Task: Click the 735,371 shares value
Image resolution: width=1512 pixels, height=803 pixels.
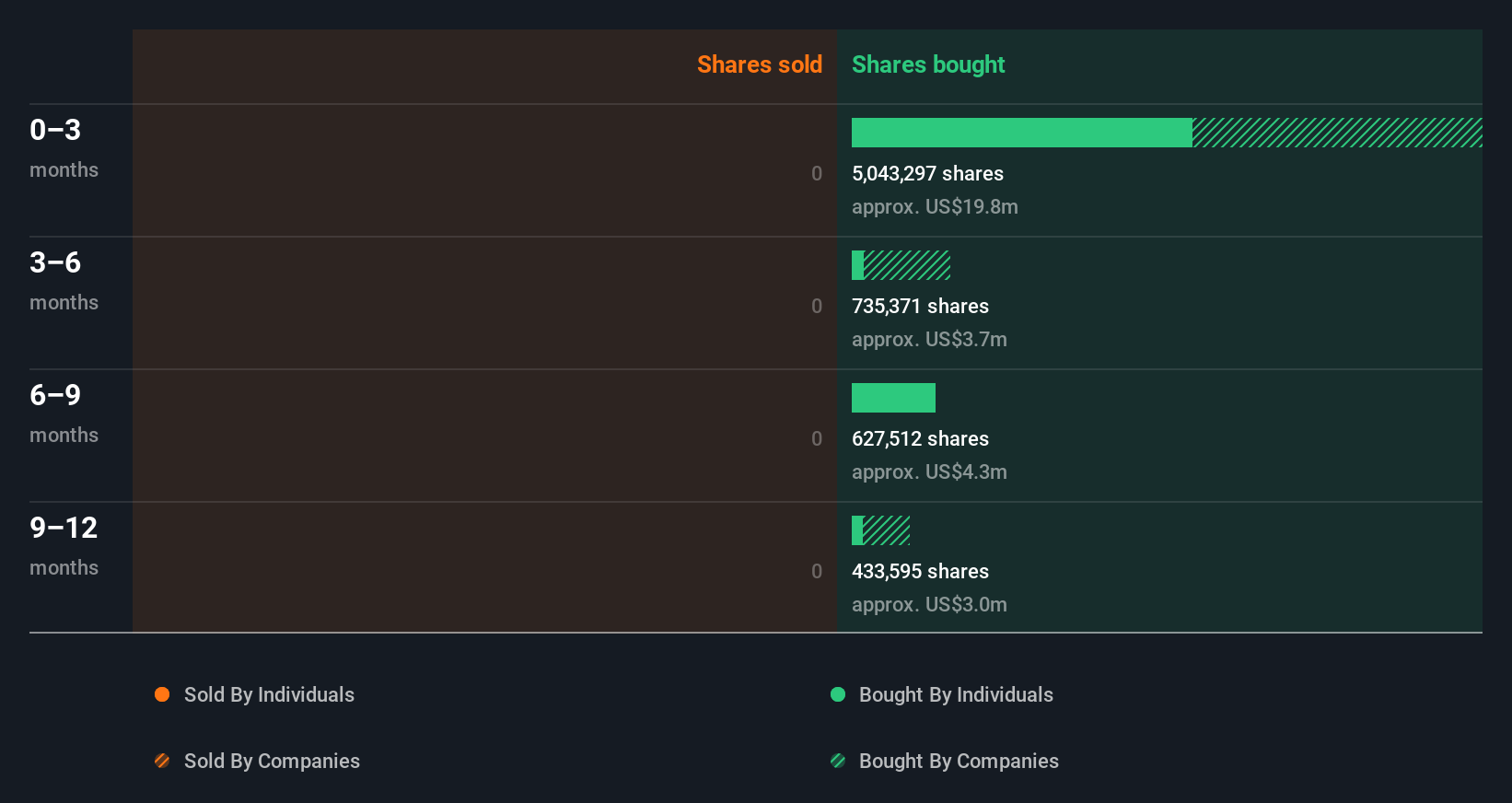Action: (x=920, y=306)
